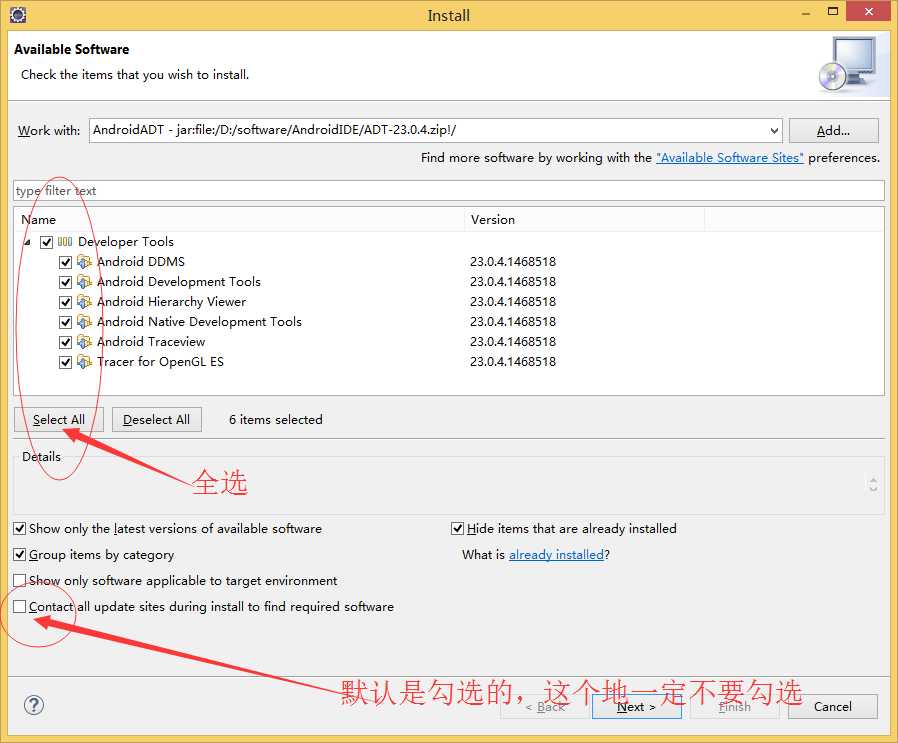Click the Android Traceview feature icon
898x743 pixels.
[x=84, y=342]
